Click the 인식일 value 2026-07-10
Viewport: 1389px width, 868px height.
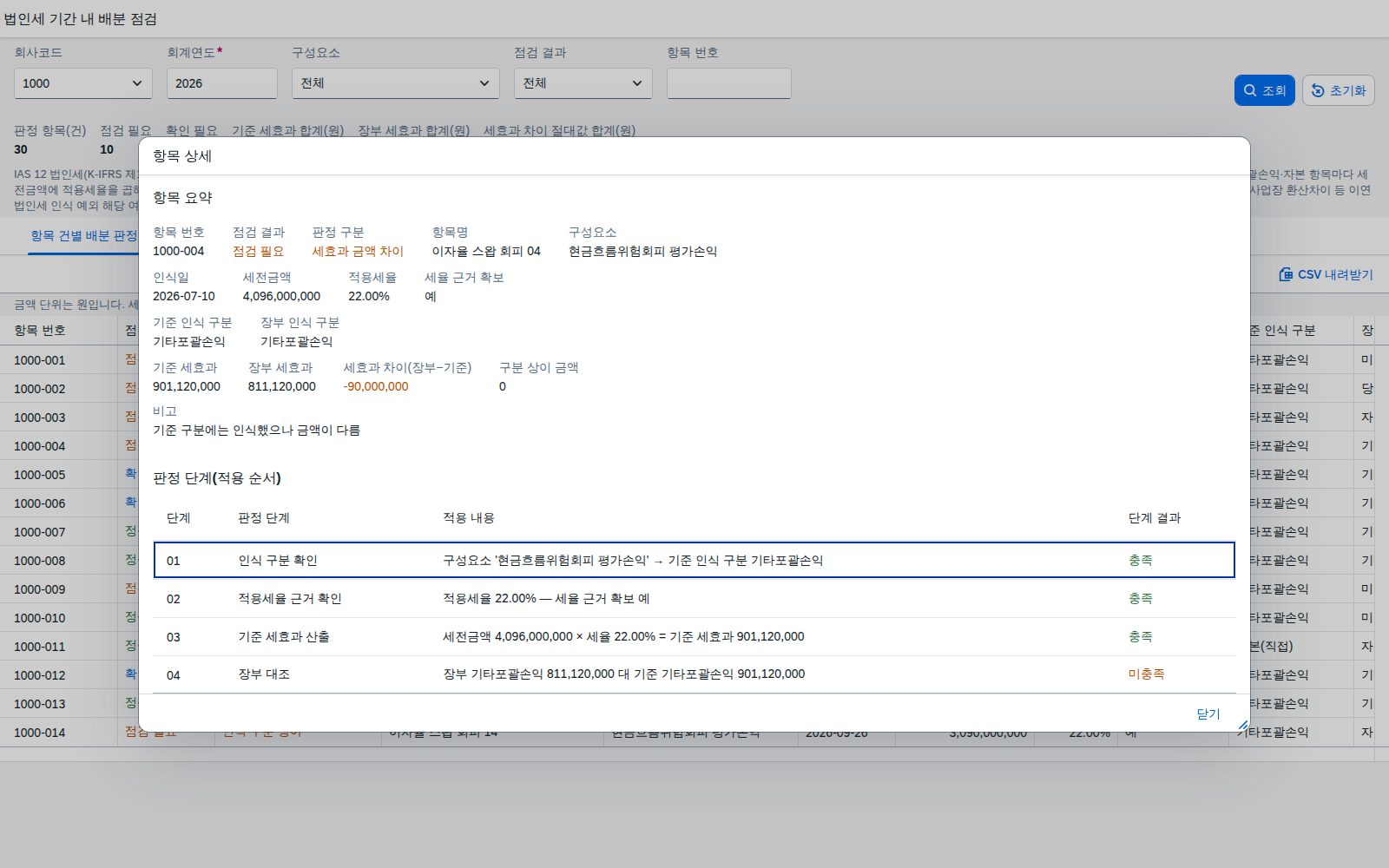coord(184,296)
